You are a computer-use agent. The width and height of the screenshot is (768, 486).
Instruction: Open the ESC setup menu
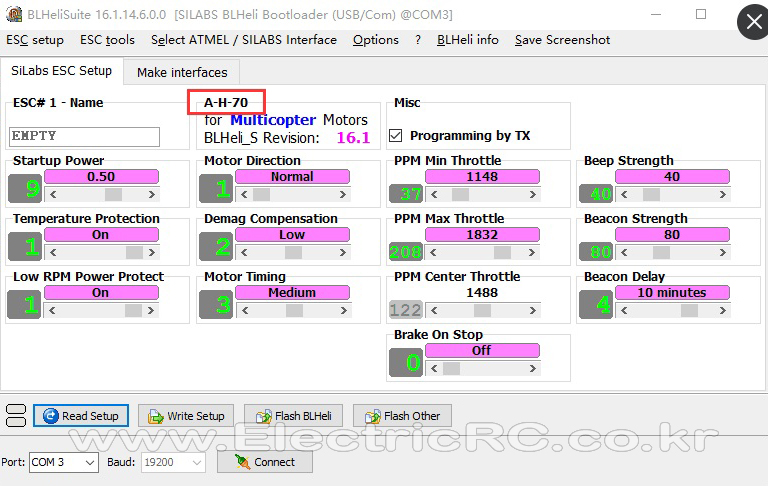coord(35,40)
